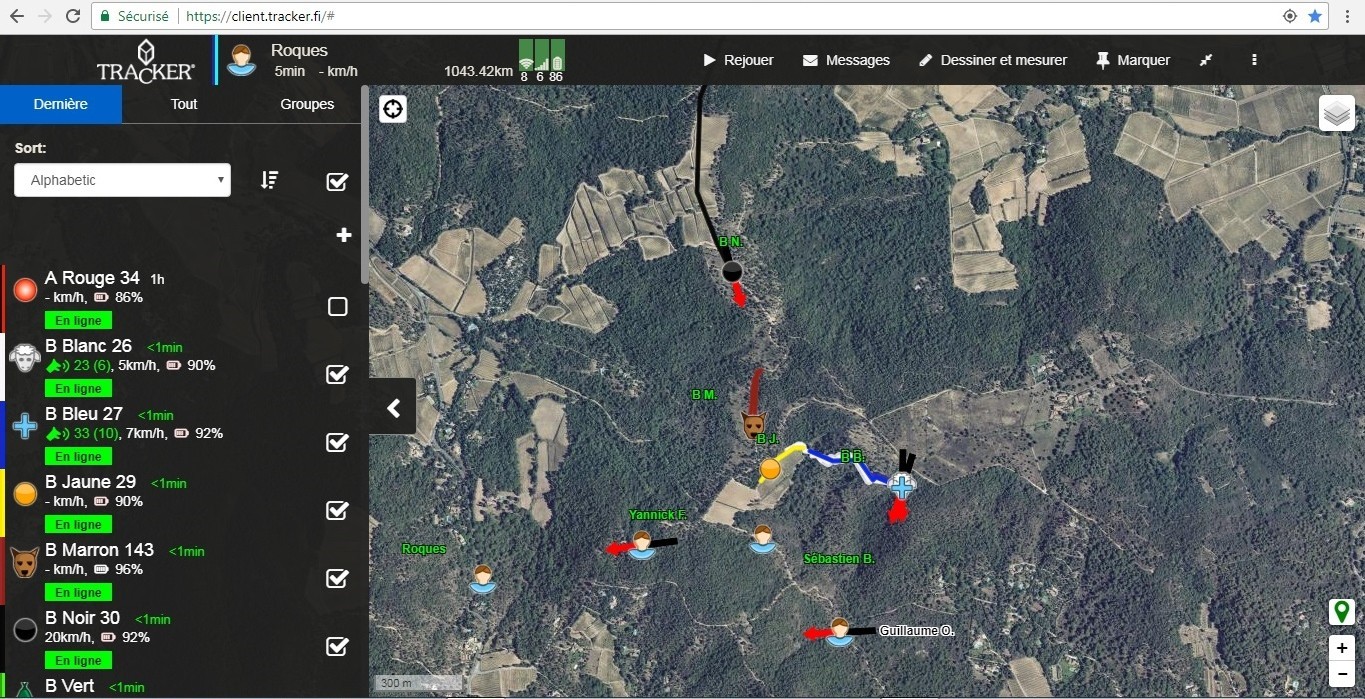Viewport: 1365px width, 699px height.
Task: Click the Sécurisé padlock site info
Action: pyautogui.click(x=133, y=16)
